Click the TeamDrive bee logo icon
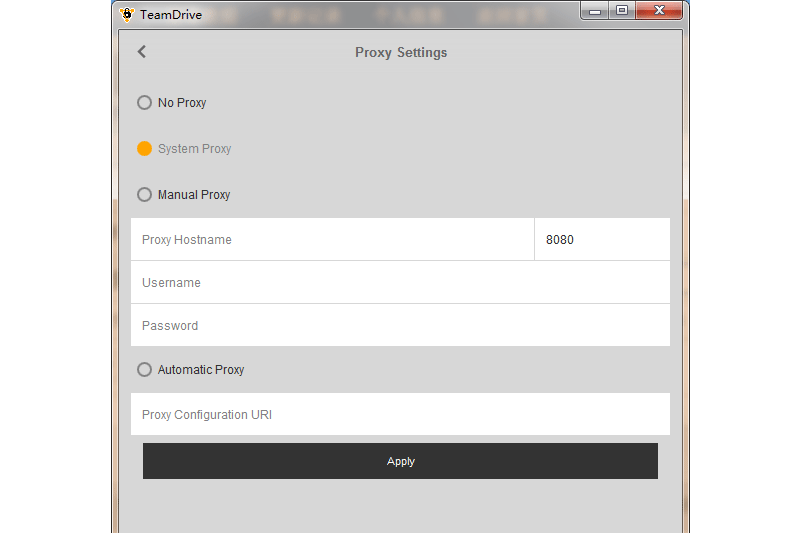This screenshot has height=533, width=800. 127,14
